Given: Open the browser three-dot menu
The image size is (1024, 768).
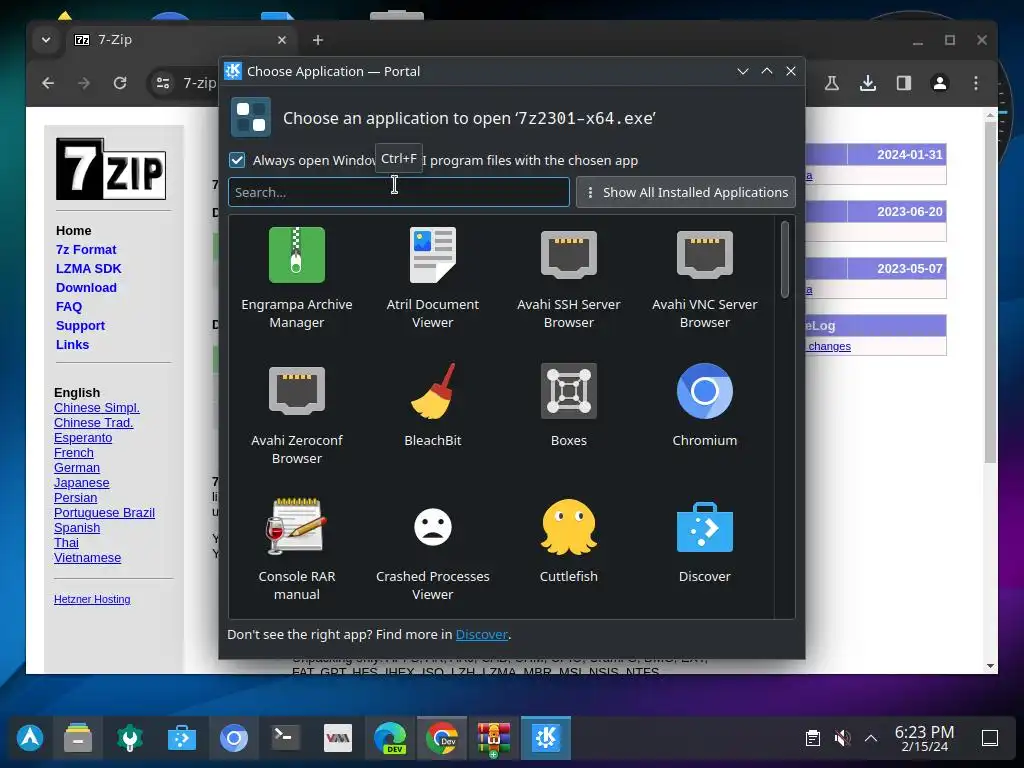Looking at the screenshot, I should click(976, 83).
